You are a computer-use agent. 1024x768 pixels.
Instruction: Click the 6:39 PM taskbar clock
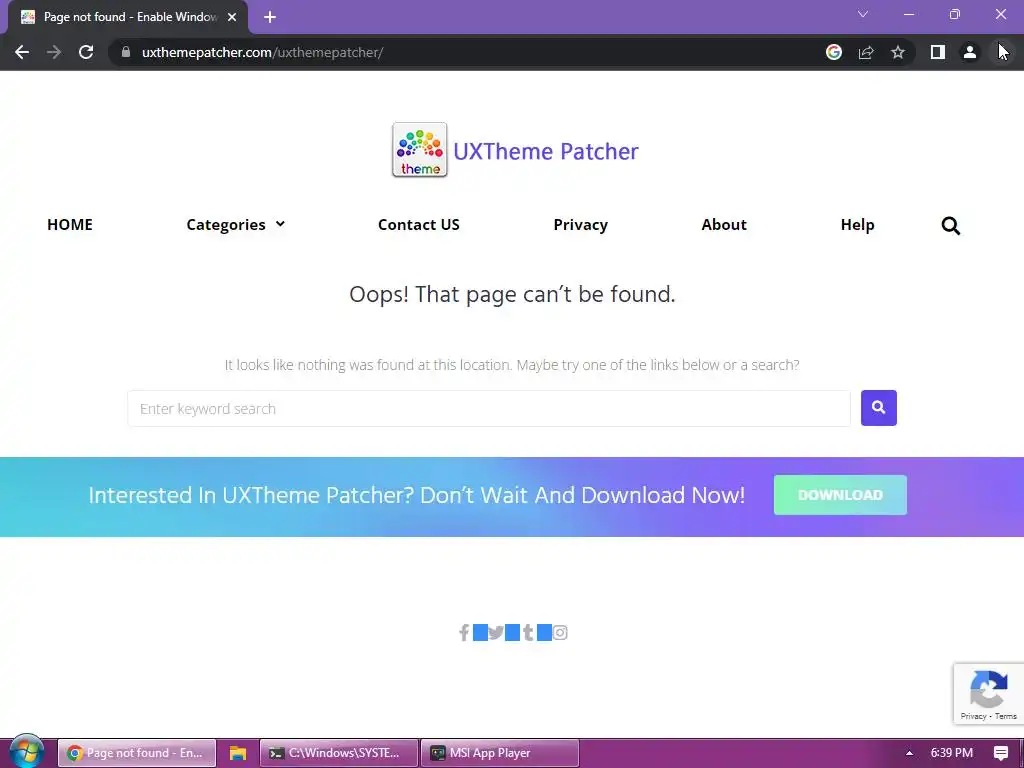click(952, 753)
